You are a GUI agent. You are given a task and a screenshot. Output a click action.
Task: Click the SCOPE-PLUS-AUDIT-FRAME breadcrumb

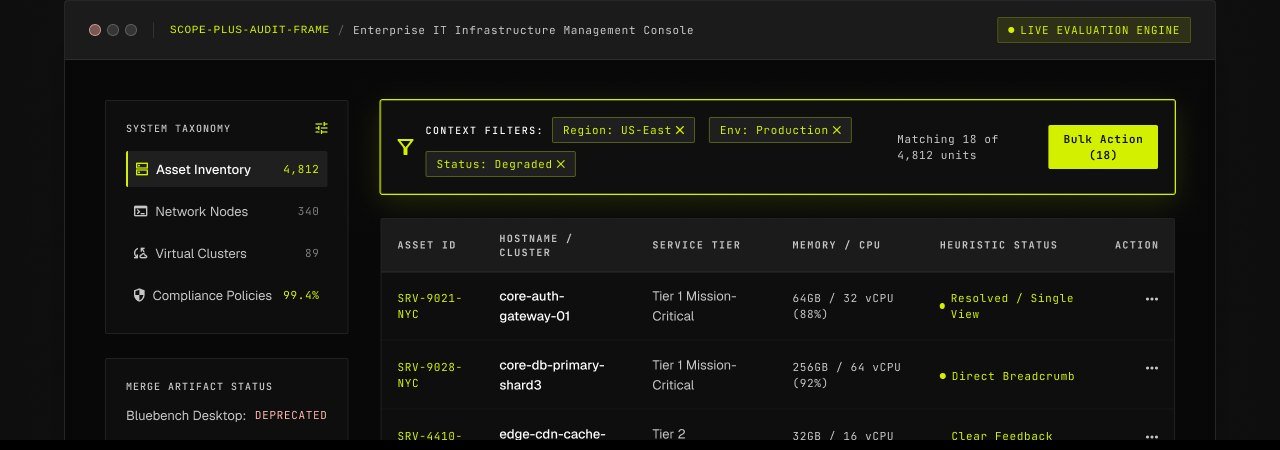coord(249,30)
